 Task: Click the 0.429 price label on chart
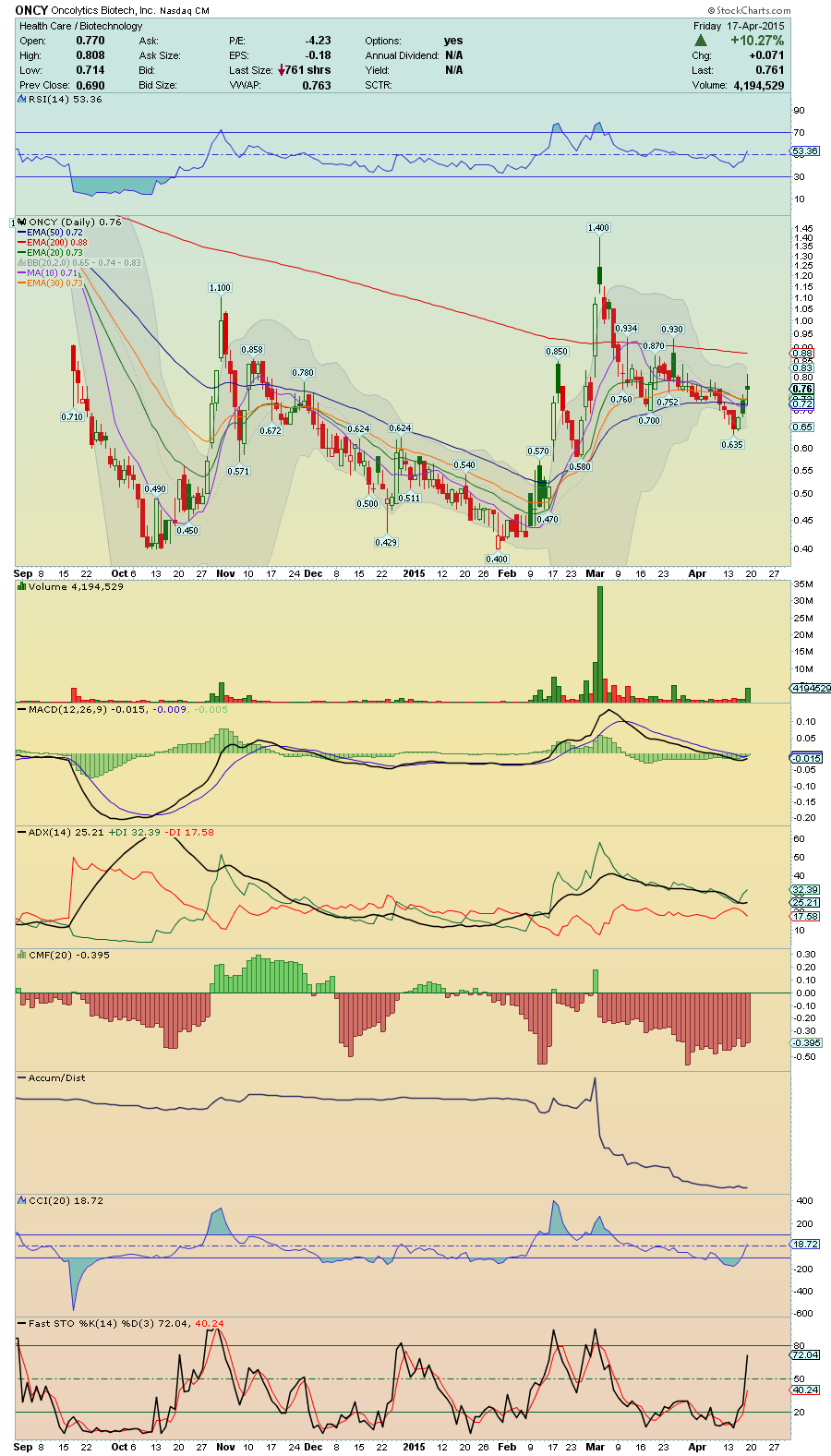[x=386, y=542]
